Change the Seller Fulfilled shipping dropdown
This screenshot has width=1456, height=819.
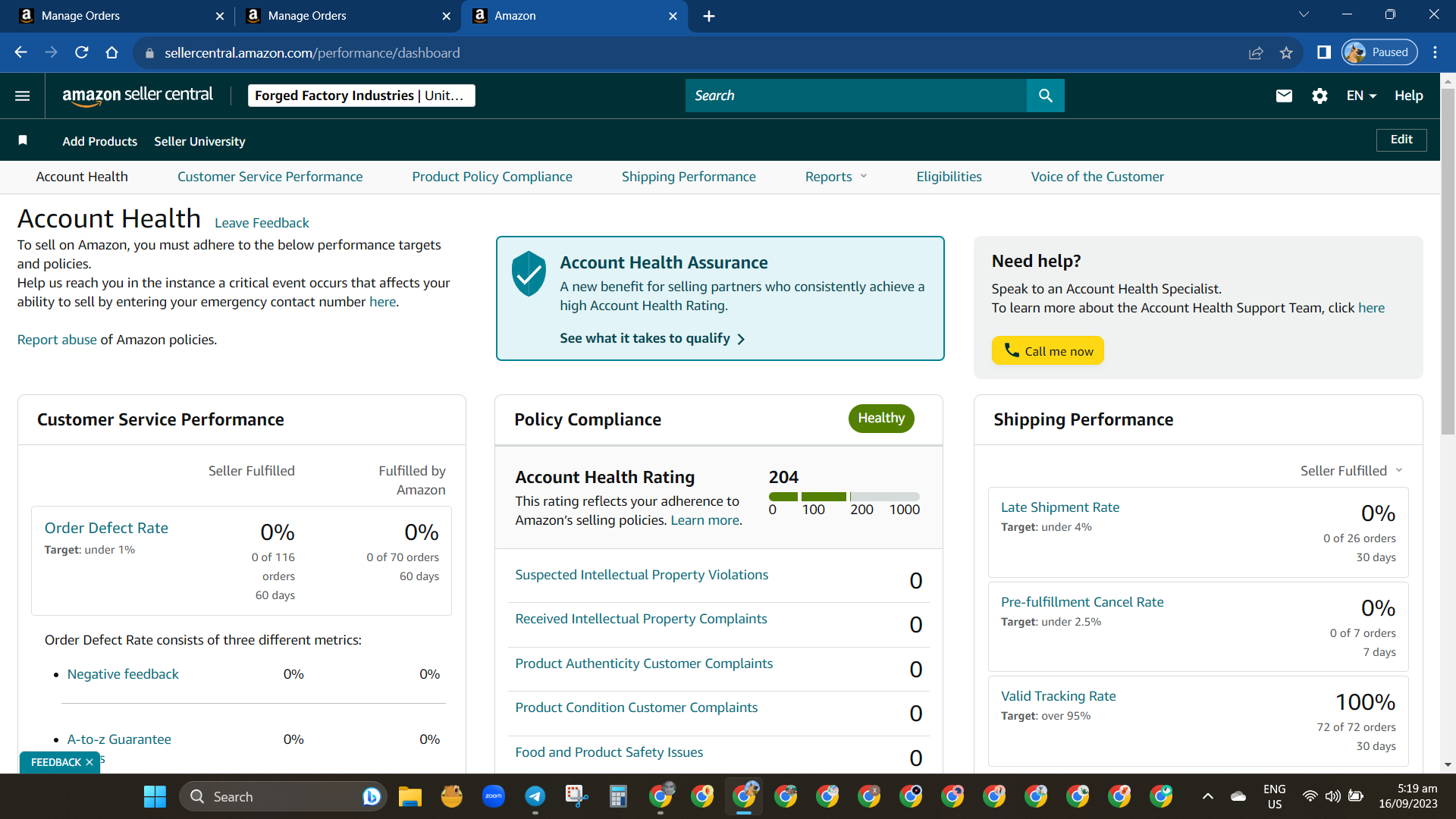click(x=1351, y=471)
